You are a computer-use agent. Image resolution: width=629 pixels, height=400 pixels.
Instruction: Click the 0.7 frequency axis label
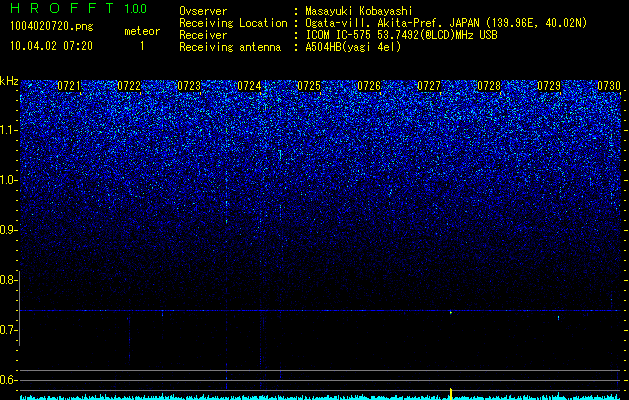[9, 330]
